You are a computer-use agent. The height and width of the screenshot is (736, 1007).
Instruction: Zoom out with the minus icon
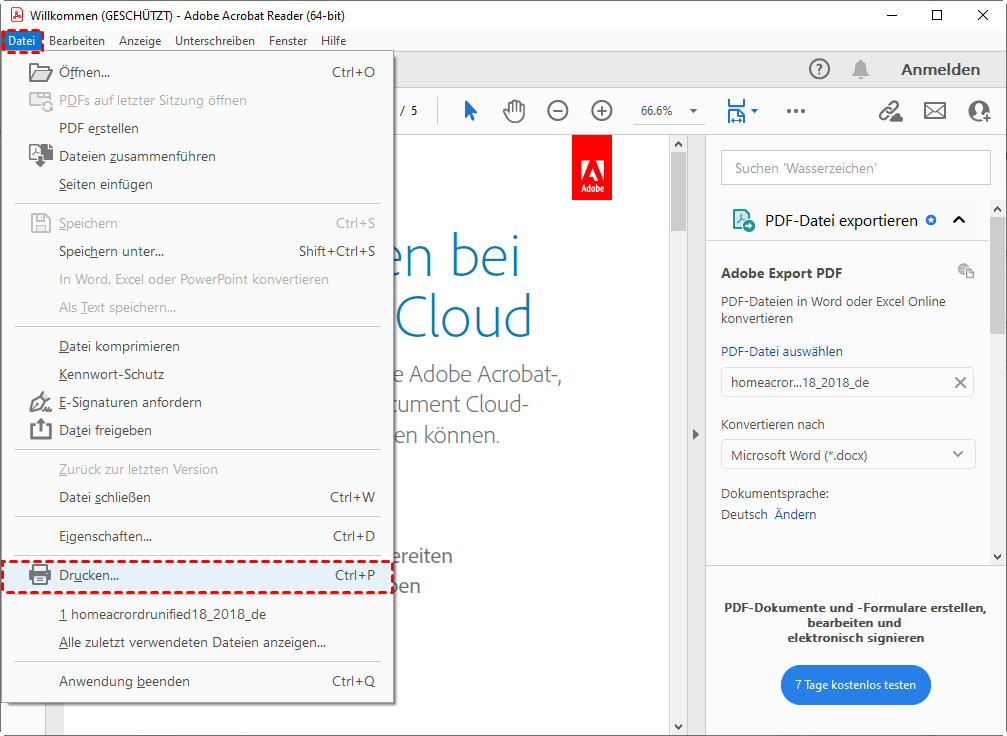[x=558, y=111]
